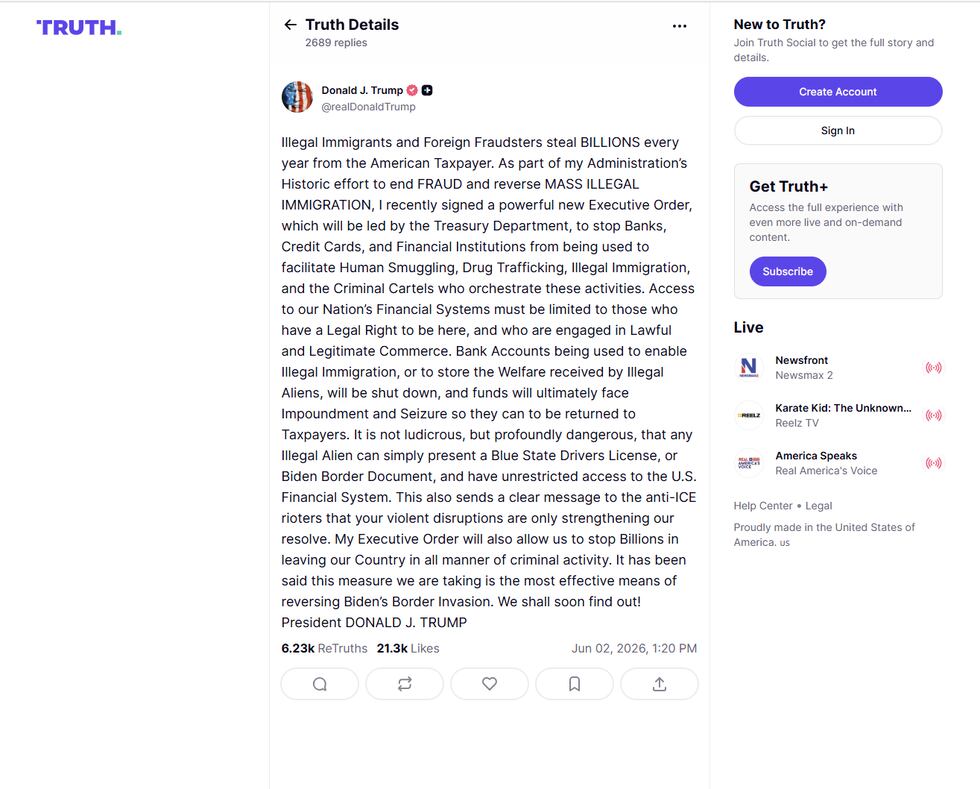980x789 pixels.
Task: Click the ReTruth arrows icon
Action: point(404,684)
